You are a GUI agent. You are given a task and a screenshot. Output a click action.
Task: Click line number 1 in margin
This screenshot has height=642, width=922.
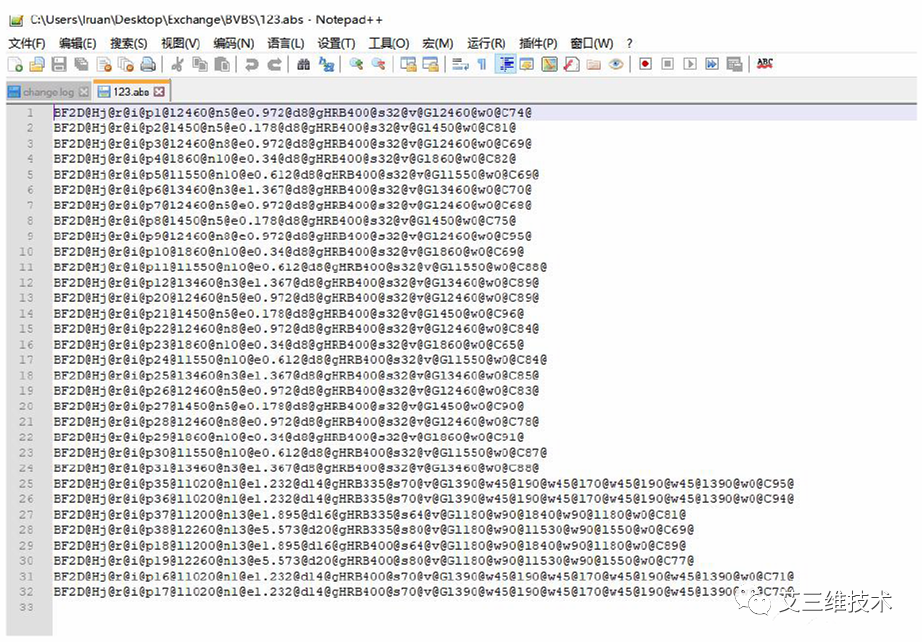pyautogui.click(x=29, y=112)
